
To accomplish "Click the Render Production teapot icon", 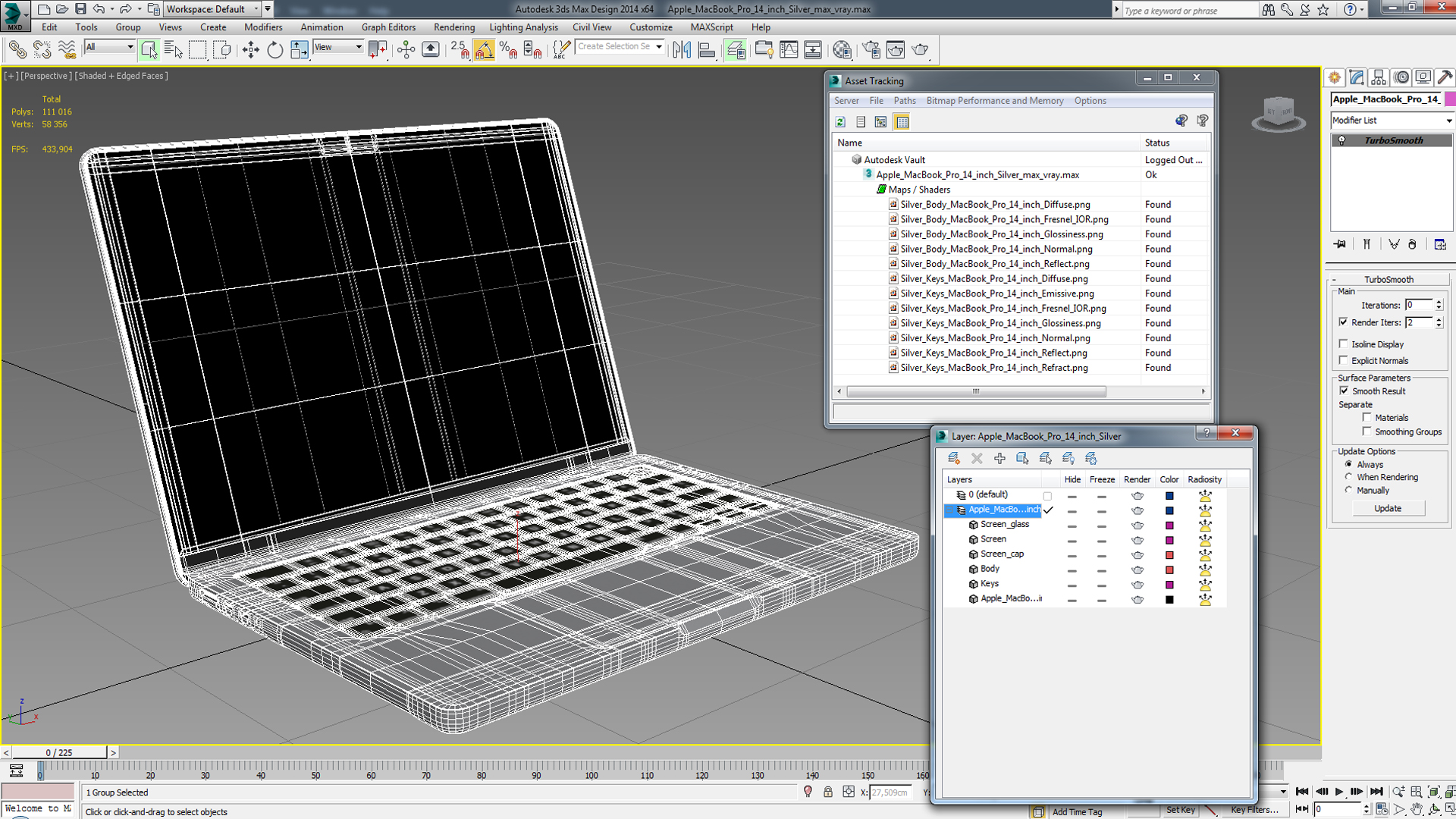I will [920, 50].
